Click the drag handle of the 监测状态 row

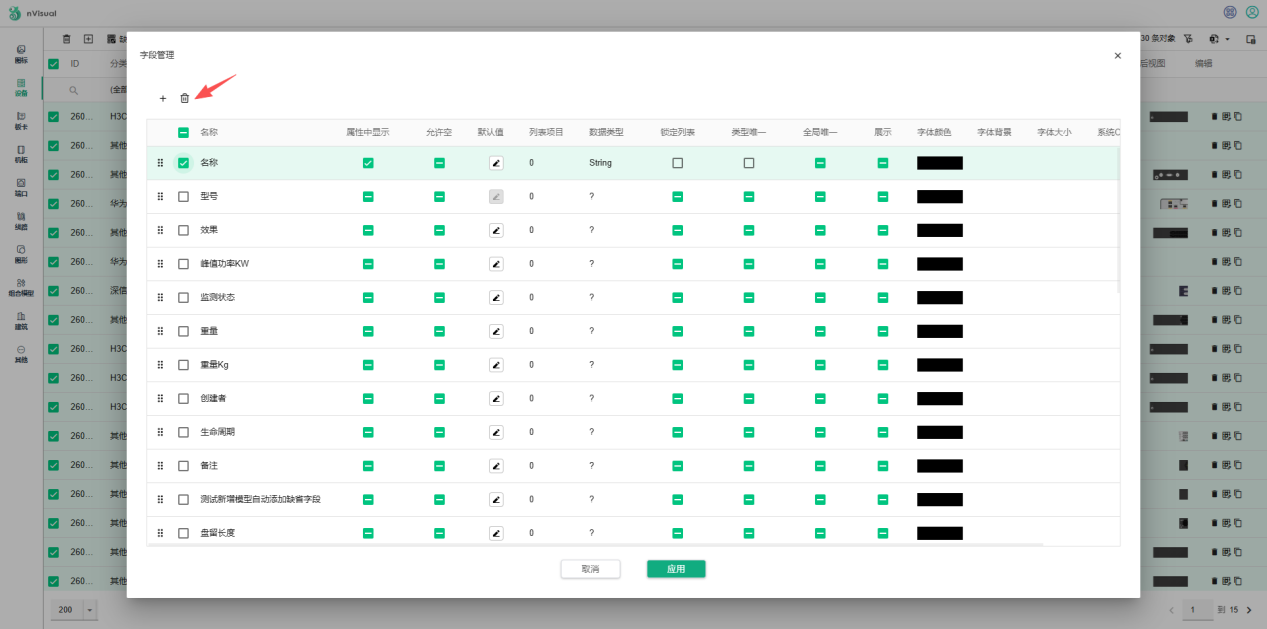pos(160,298)
